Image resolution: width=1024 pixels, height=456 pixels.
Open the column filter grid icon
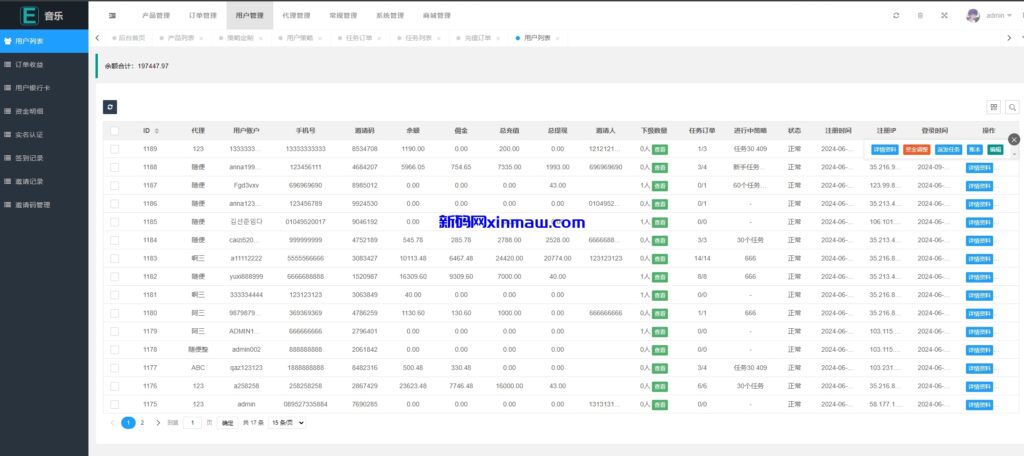pyautogui.click(x=993, y=107)
